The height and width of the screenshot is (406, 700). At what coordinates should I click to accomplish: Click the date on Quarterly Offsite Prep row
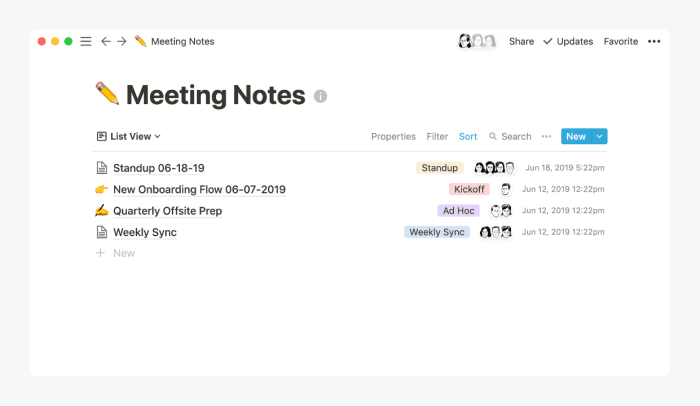click(563, 210)
